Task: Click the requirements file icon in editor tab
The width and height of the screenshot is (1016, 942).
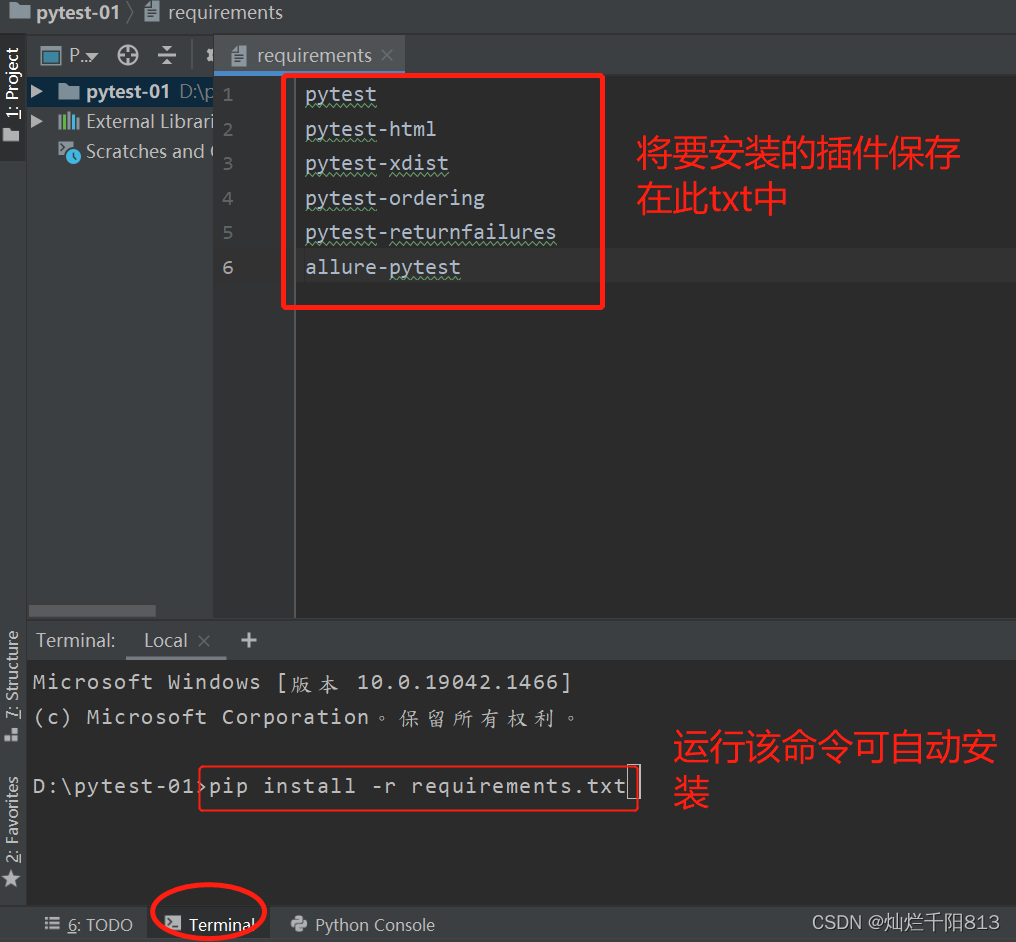Action: pos(238,56)
